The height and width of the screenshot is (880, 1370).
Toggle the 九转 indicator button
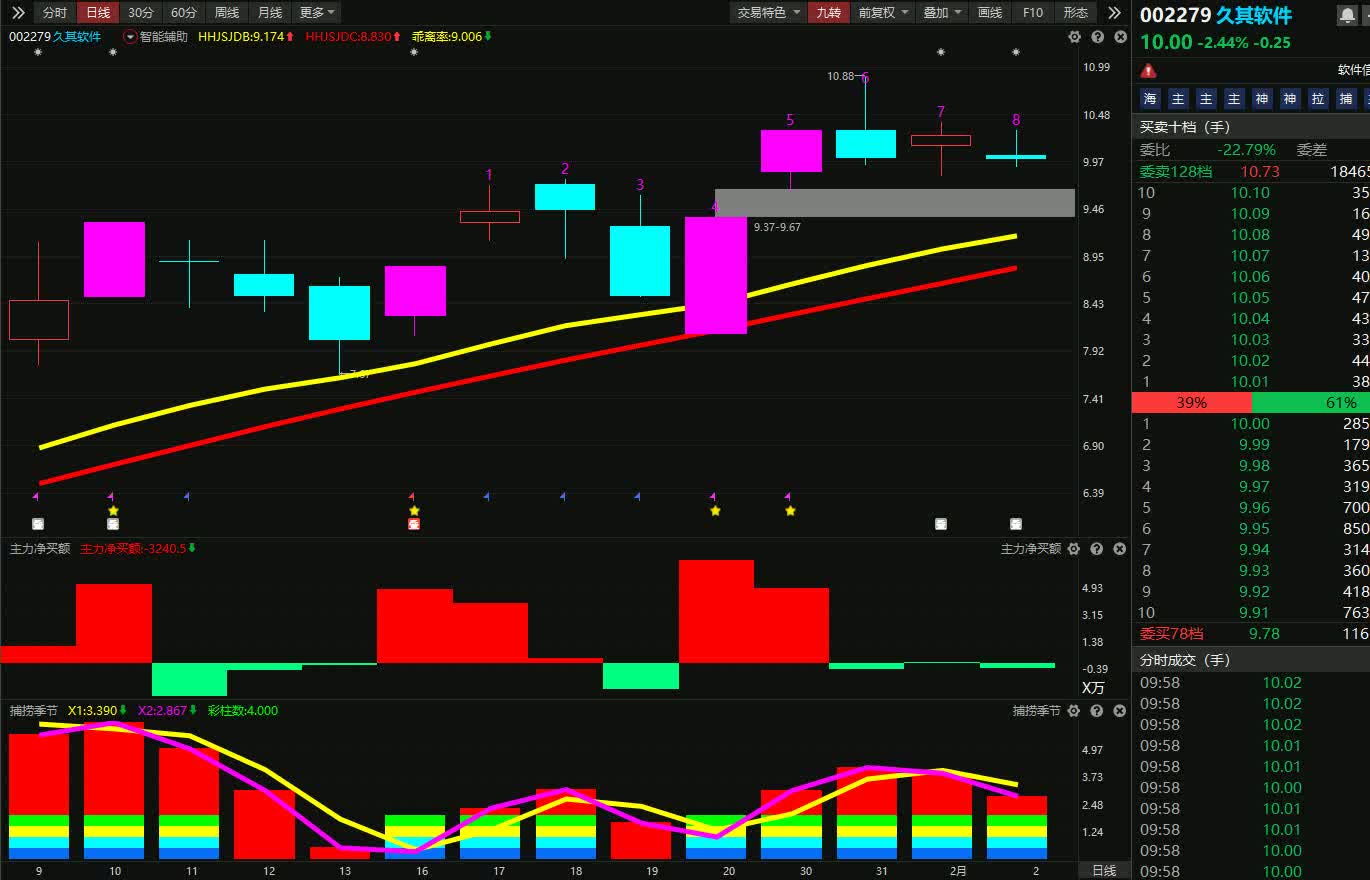click(x=828, y=13)
